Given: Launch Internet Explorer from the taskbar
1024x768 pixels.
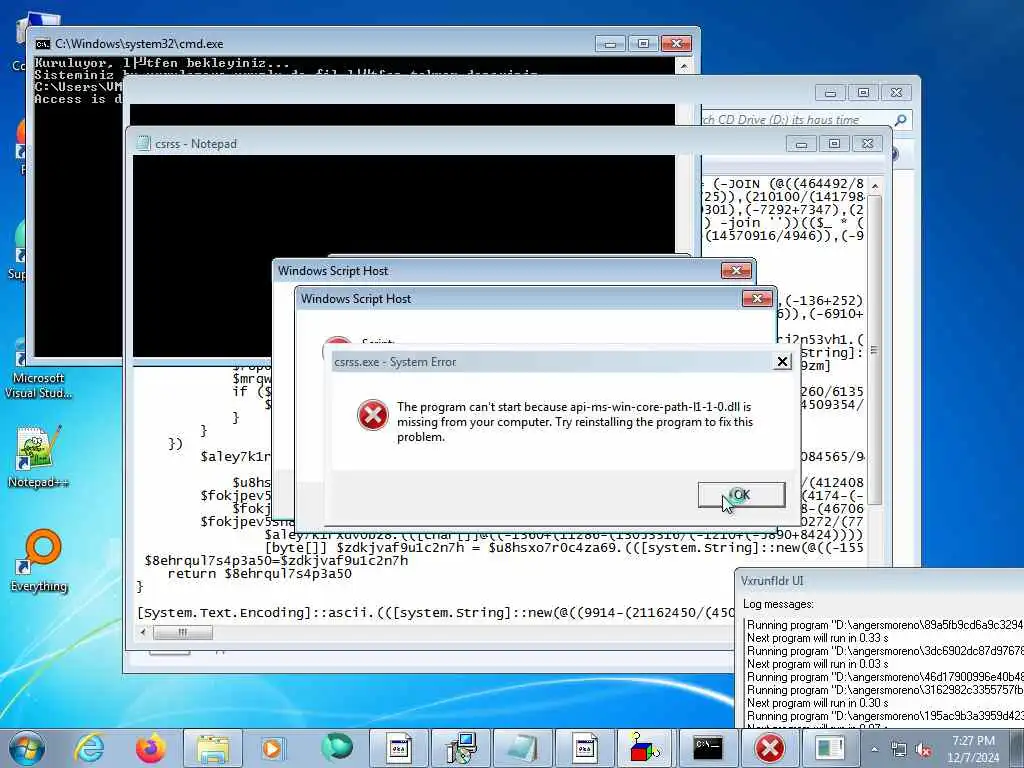Looking at the screenshot, I should 89,748.
